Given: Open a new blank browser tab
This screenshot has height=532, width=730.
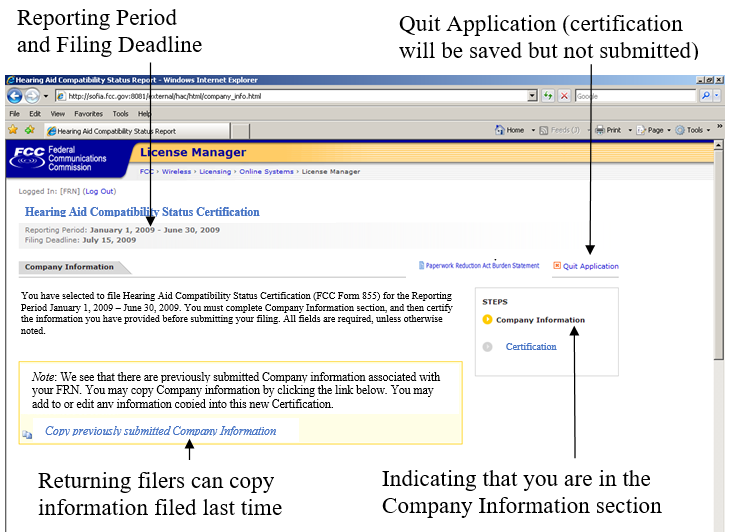Looking at the screenshot, I should [x=240, y=131].
